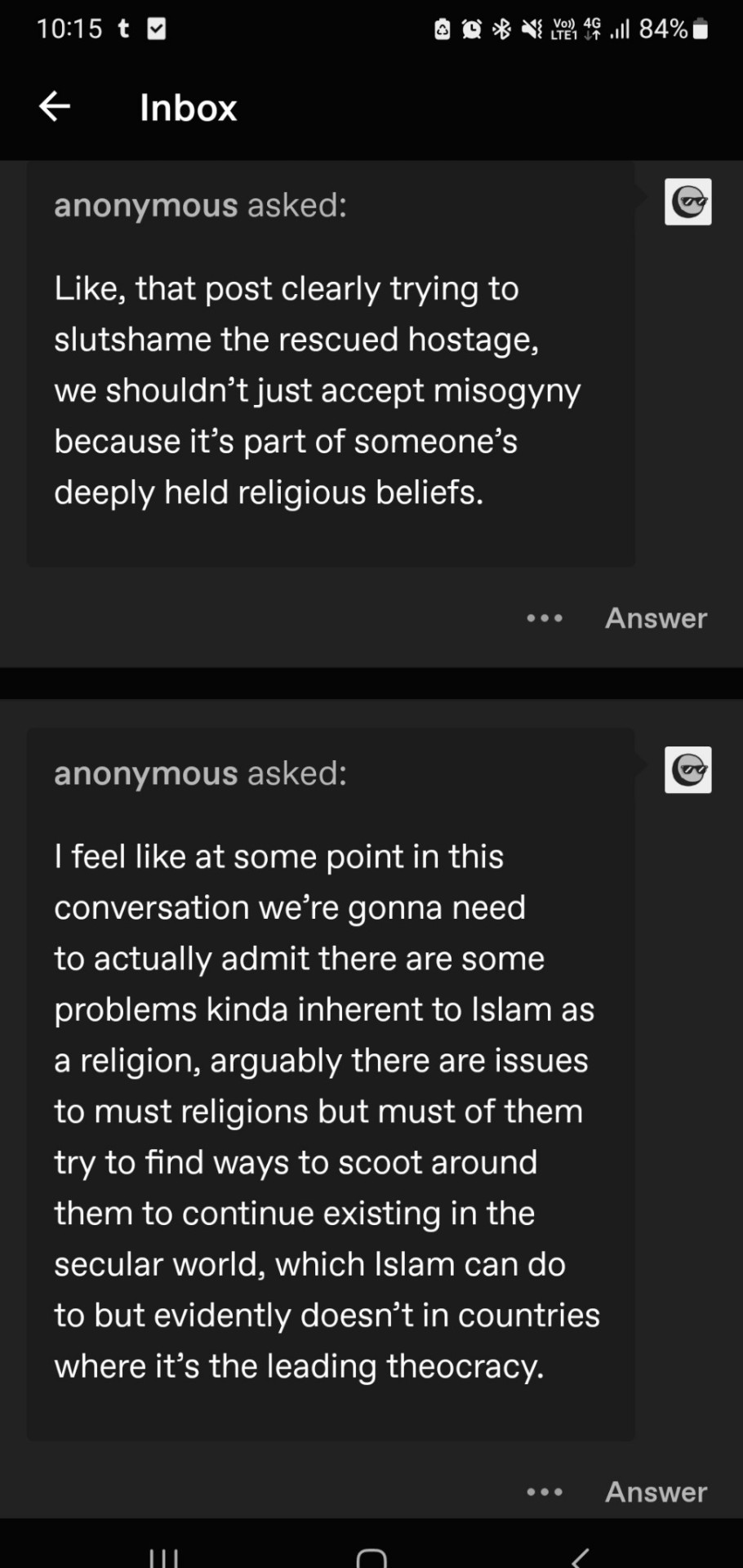
Task: Tap the Tumblr notification icon in status bar
Action: (124, 29)
